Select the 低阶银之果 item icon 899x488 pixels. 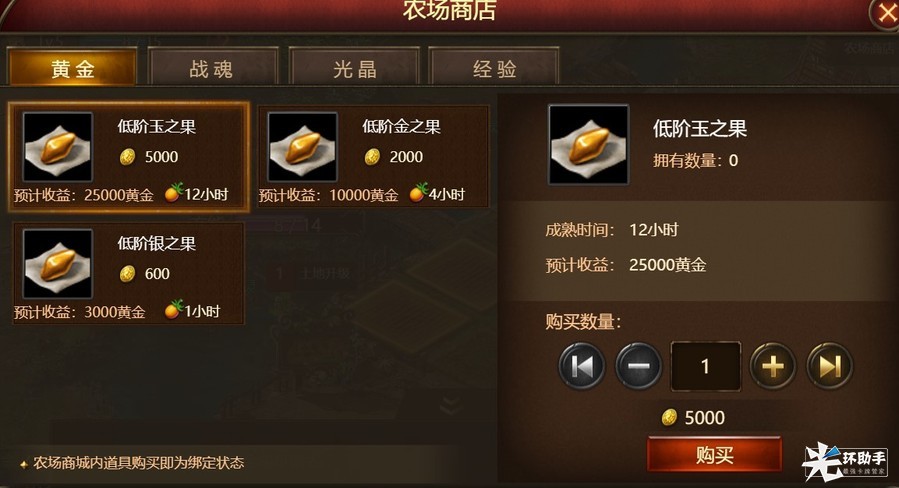tap(57, 264)
